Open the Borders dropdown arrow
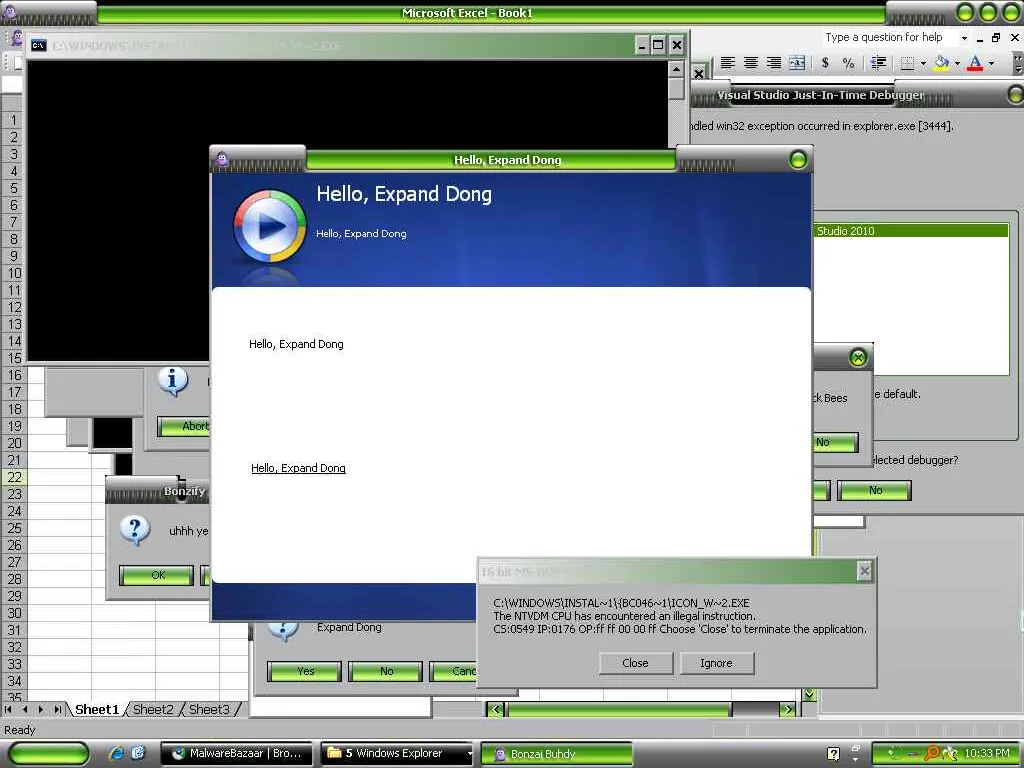This screenshot has width=1024, height=768. (923, 63)
